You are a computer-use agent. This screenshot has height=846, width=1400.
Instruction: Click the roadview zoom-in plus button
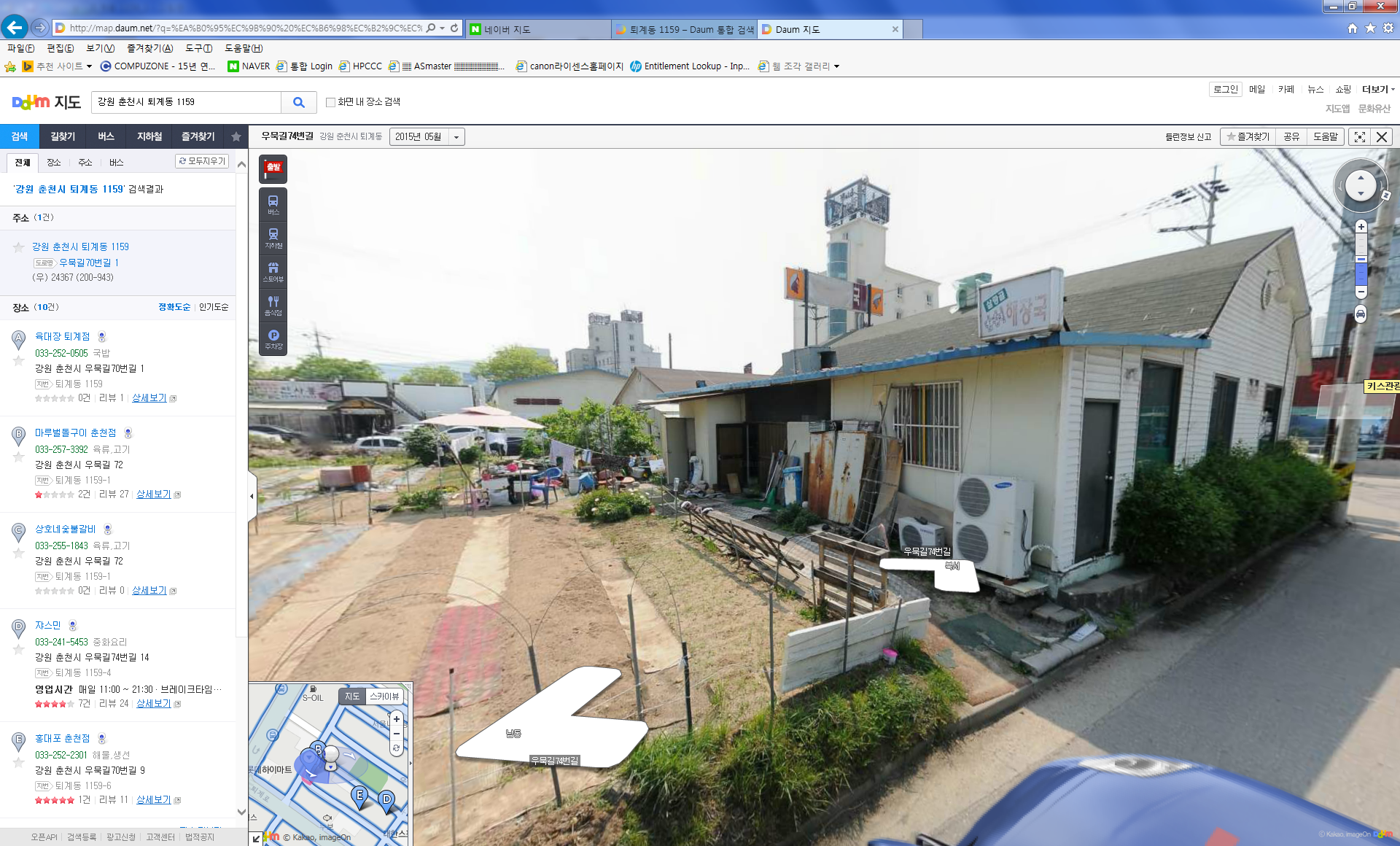click(x=1361, y=228)
